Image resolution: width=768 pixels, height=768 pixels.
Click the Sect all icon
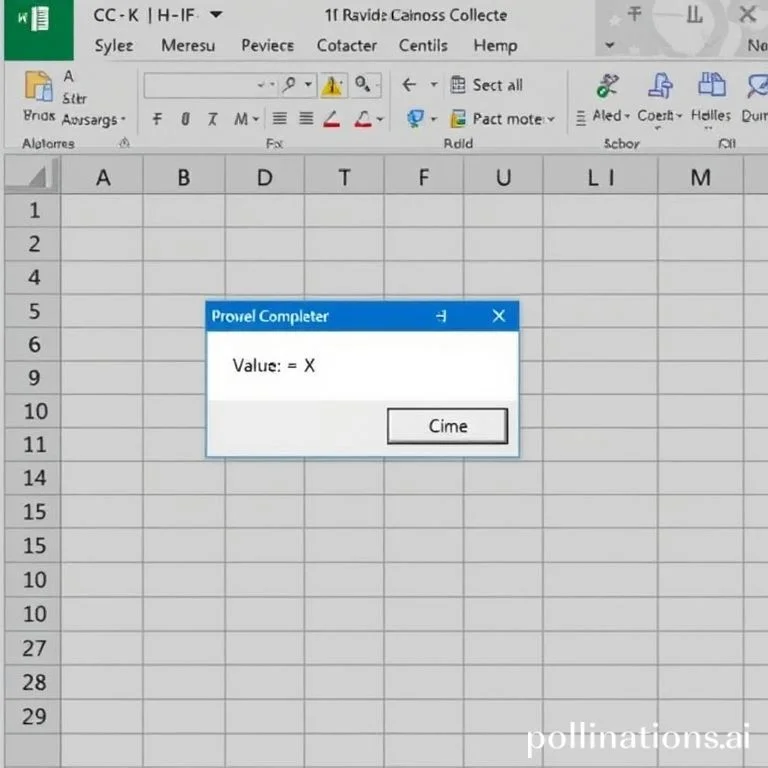[x=458, y=85]
